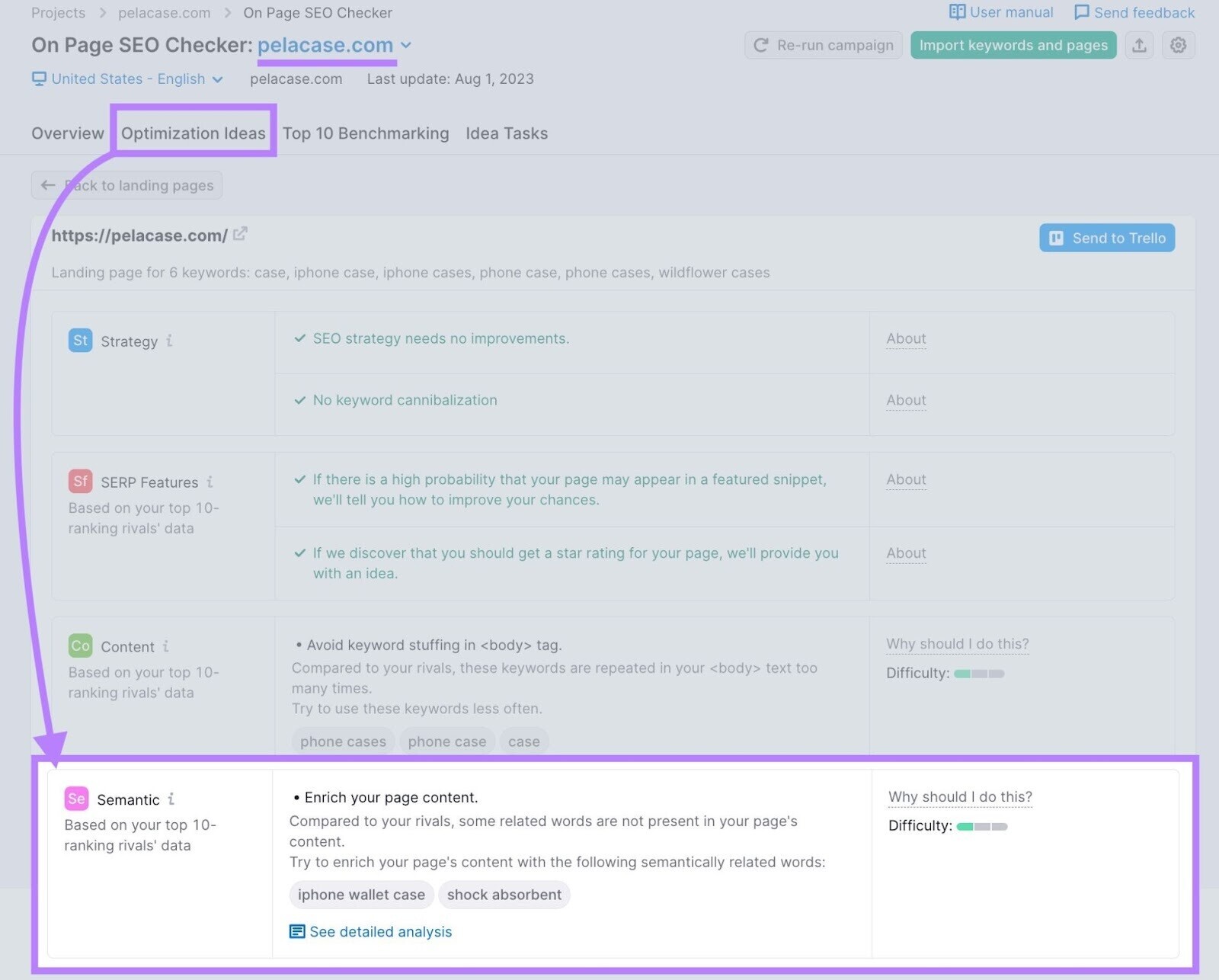Click Send to Trello button
This screenshot has width=1219, height=980.
1107,238
